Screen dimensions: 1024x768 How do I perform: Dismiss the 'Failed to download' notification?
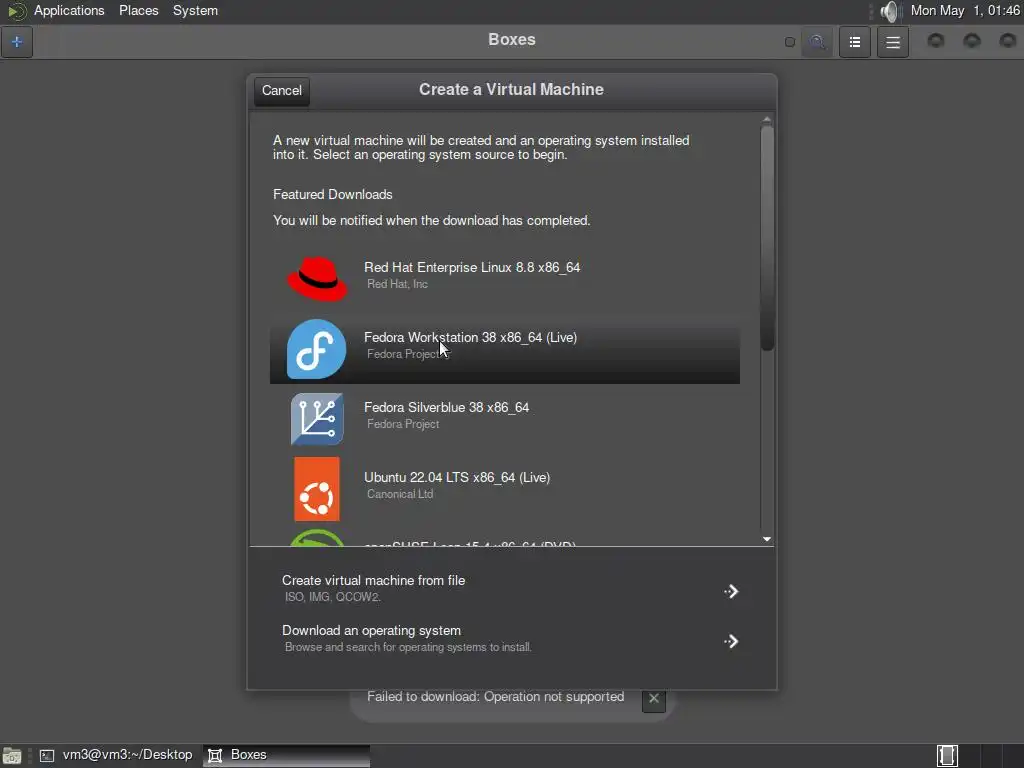click(653, 697)
